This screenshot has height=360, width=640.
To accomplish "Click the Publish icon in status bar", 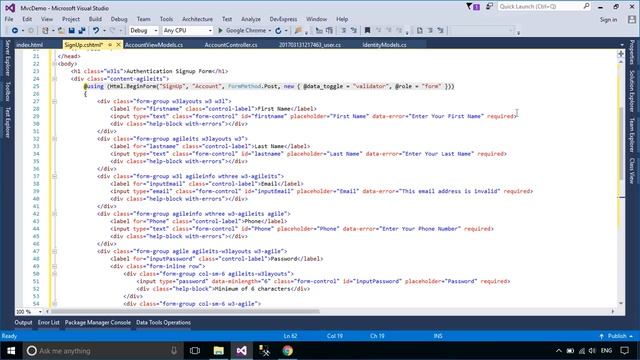I will click(601, 336).
